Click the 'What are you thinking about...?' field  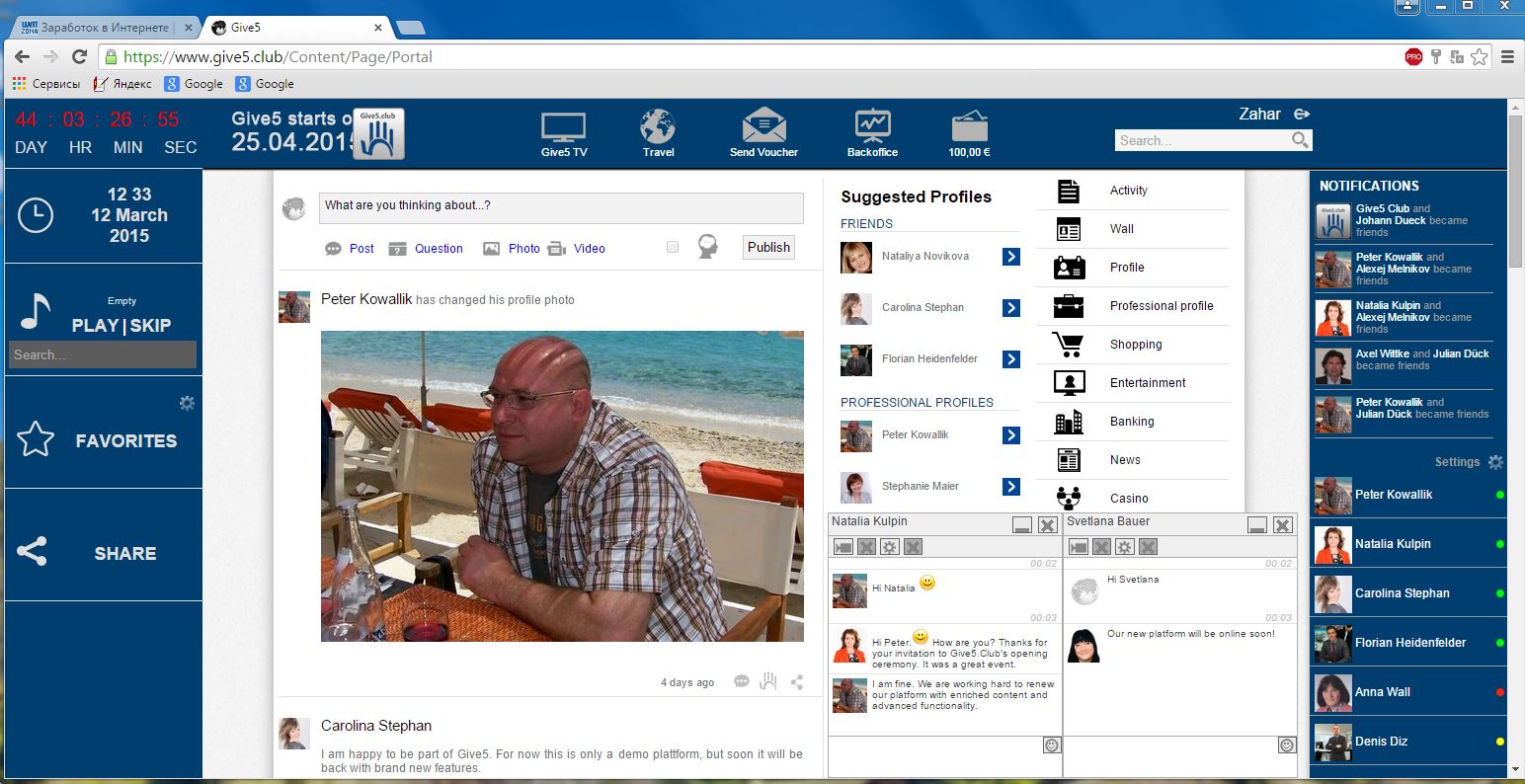point(561,207)
